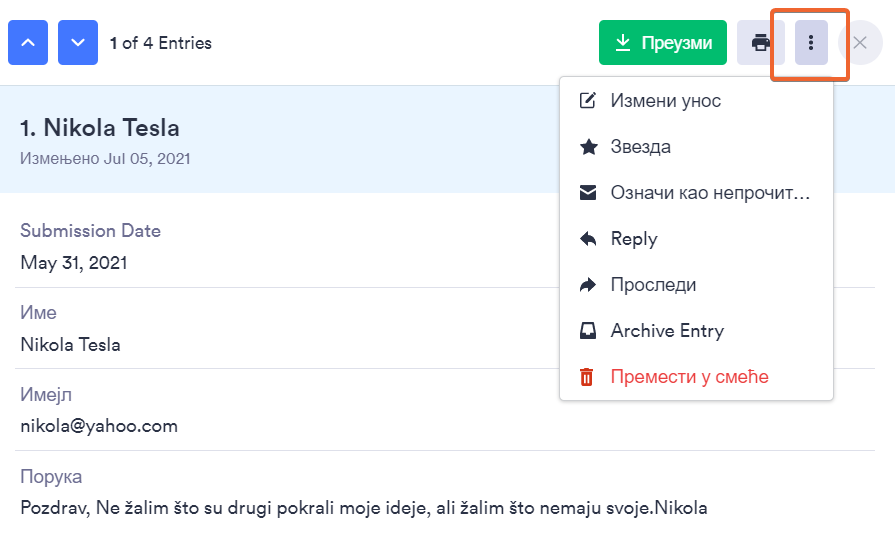
Task: Go to next entry with down arrow
Action: pyautogui.click(x=78, y=43)
